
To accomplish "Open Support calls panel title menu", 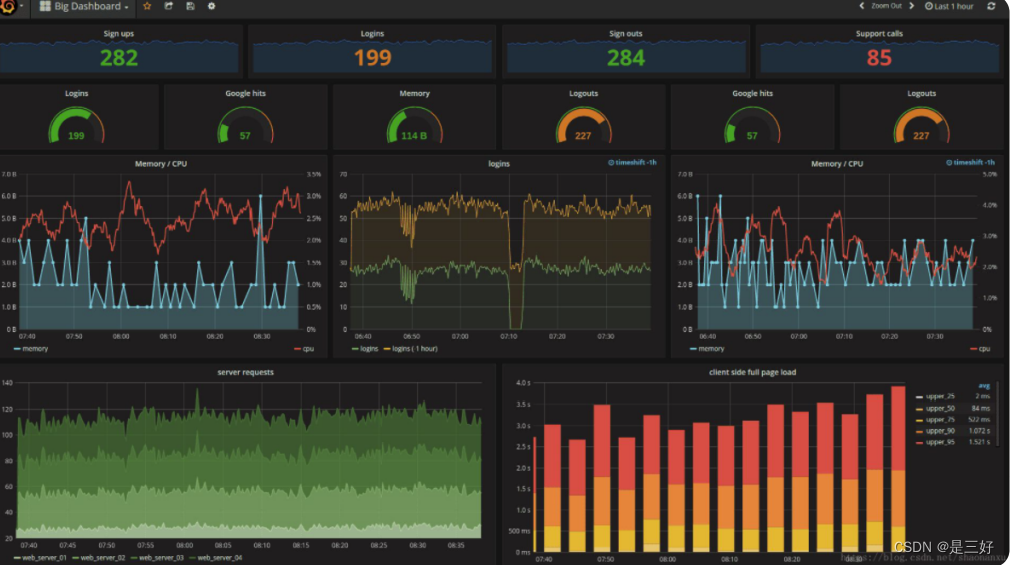I will click(x=879, y=34).
